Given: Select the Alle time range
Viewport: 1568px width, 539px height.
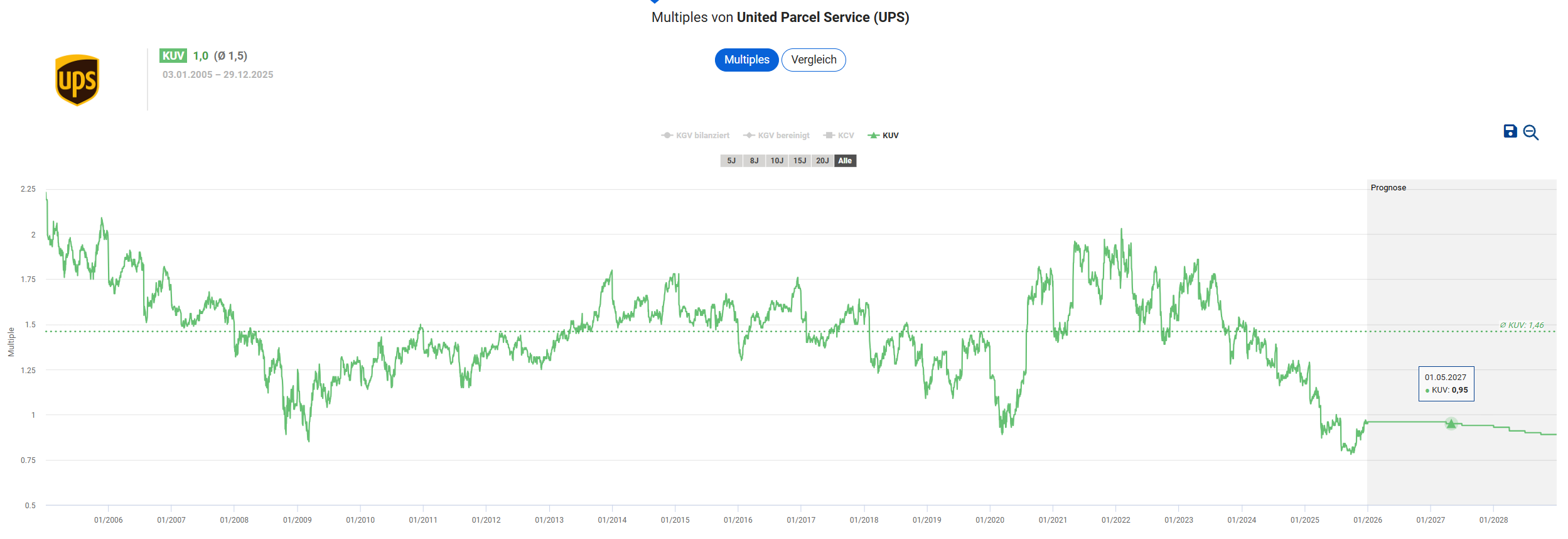Looking at the screenshot, I should [x=845, y=161].
